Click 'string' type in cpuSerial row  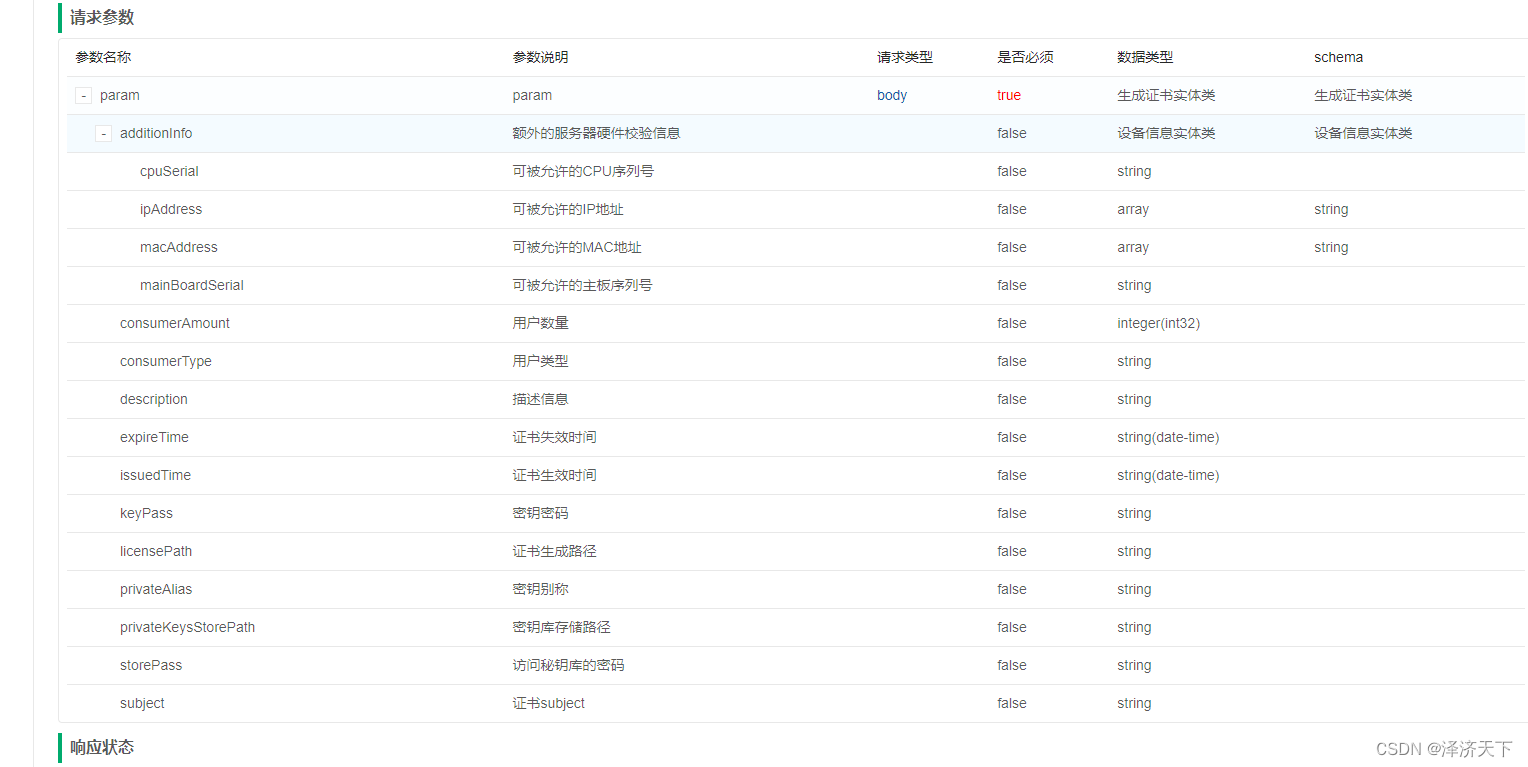tap(1134, 172)
